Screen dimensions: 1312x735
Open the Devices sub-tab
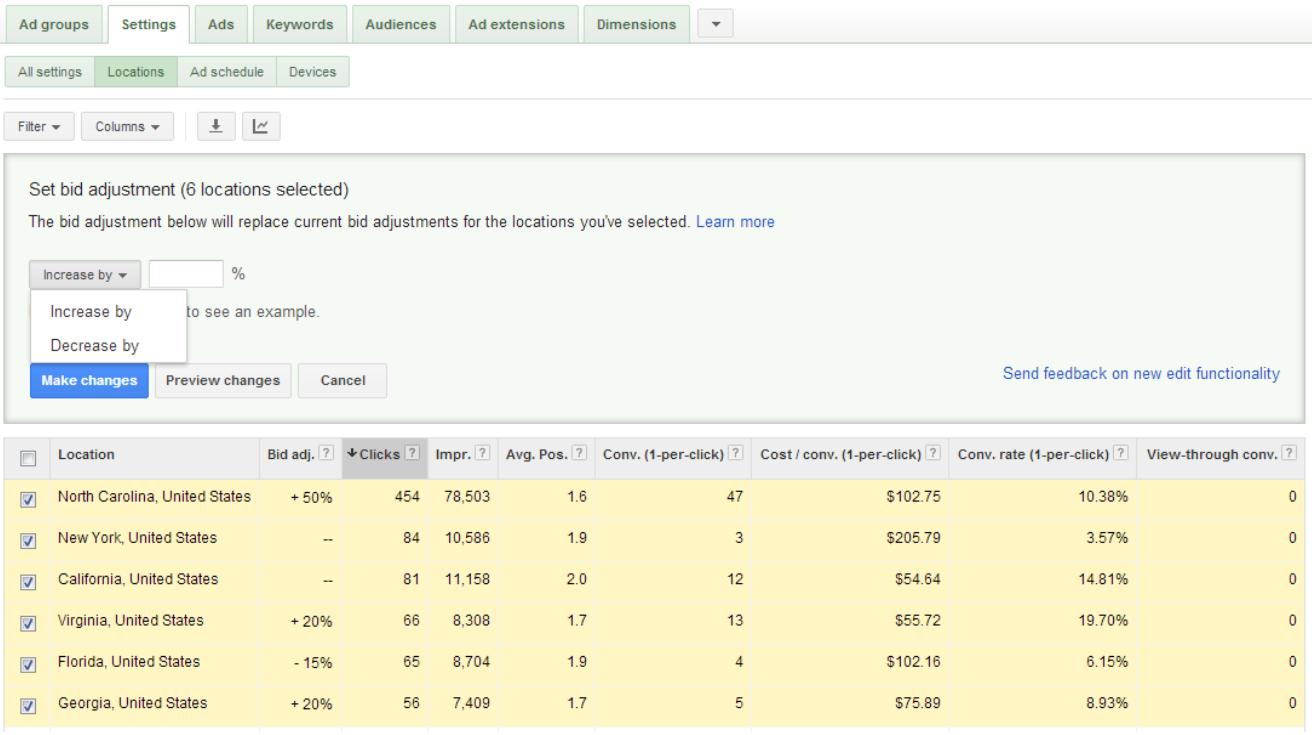coord(312,72)
